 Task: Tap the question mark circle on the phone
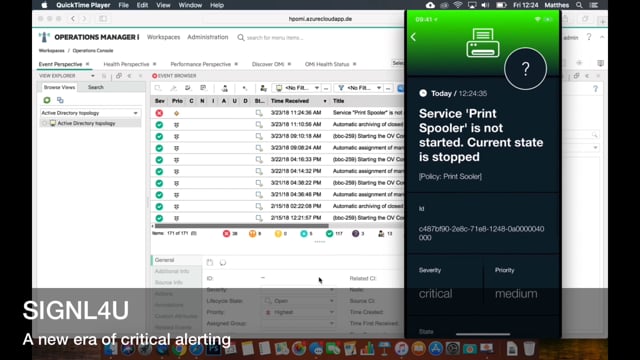point(525,69)
